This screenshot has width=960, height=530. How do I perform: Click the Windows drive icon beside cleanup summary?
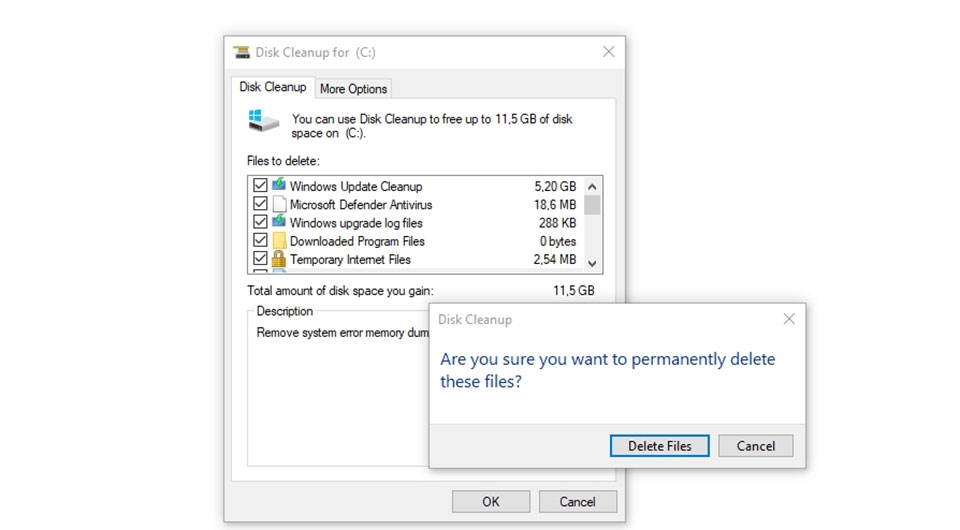pos(264,121)
